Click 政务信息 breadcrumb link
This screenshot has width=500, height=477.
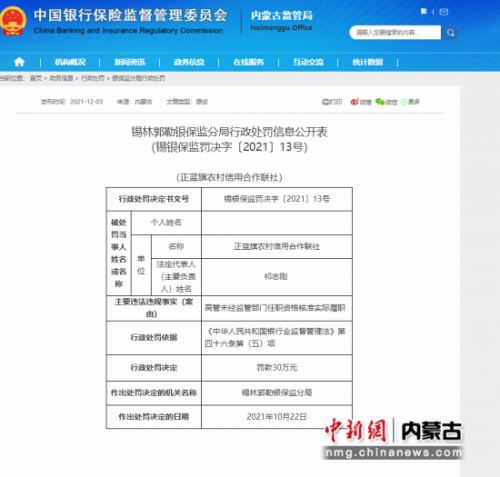[61, 78]
